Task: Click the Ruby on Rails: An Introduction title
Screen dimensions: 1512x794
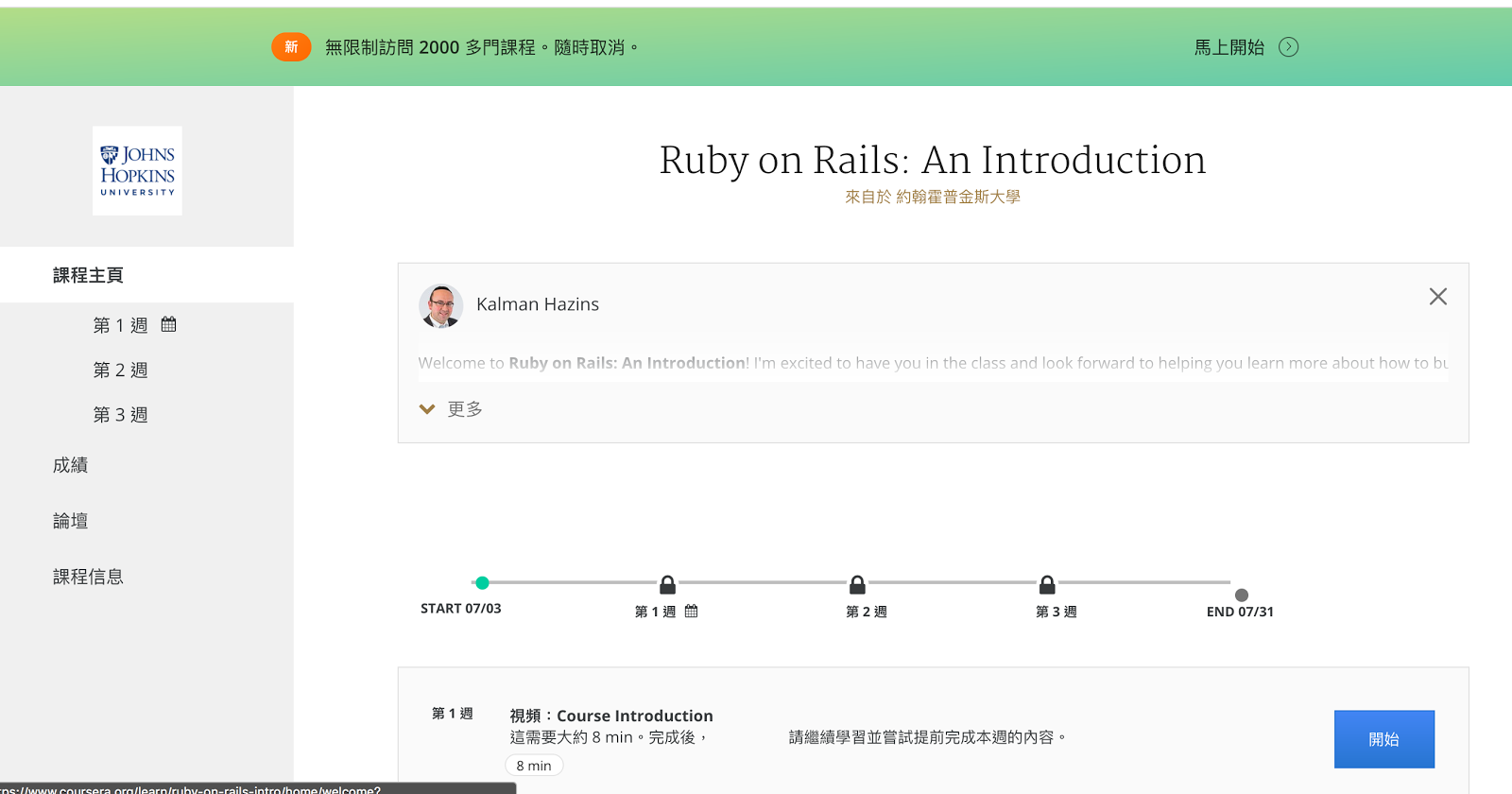Action: [x=933, y=160]
